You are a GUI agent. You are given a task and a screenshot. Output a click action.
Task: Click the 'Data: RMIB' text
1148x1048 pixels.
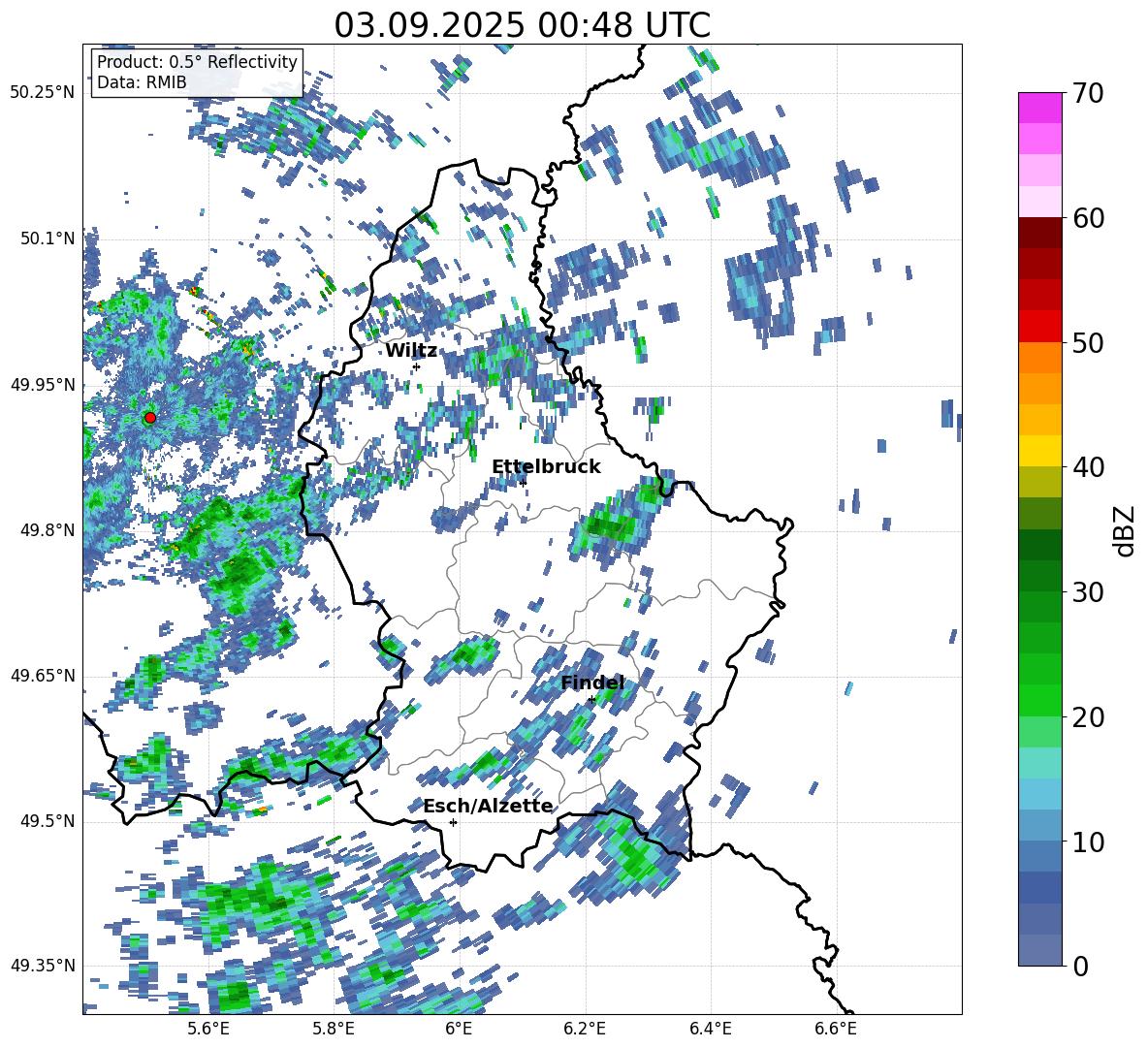coord(142,82)
